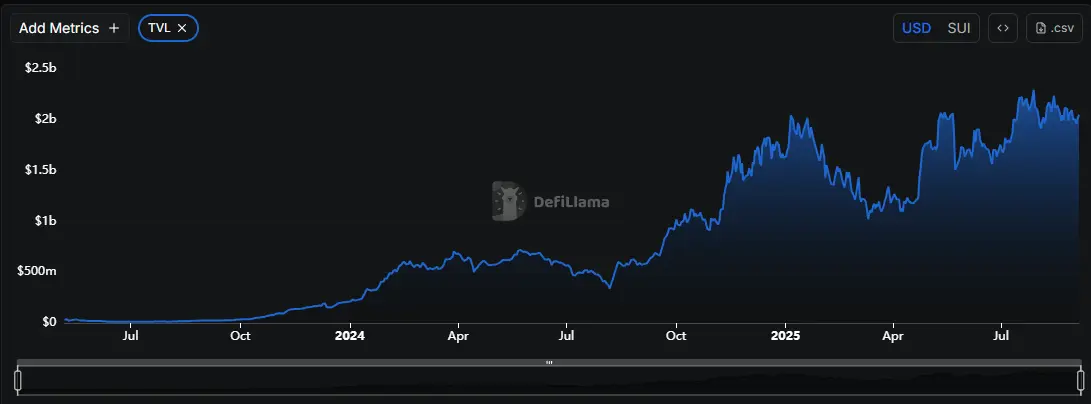Click the 2025 label on the x-axis
The image size is (1091, 404).
[785, 337]
